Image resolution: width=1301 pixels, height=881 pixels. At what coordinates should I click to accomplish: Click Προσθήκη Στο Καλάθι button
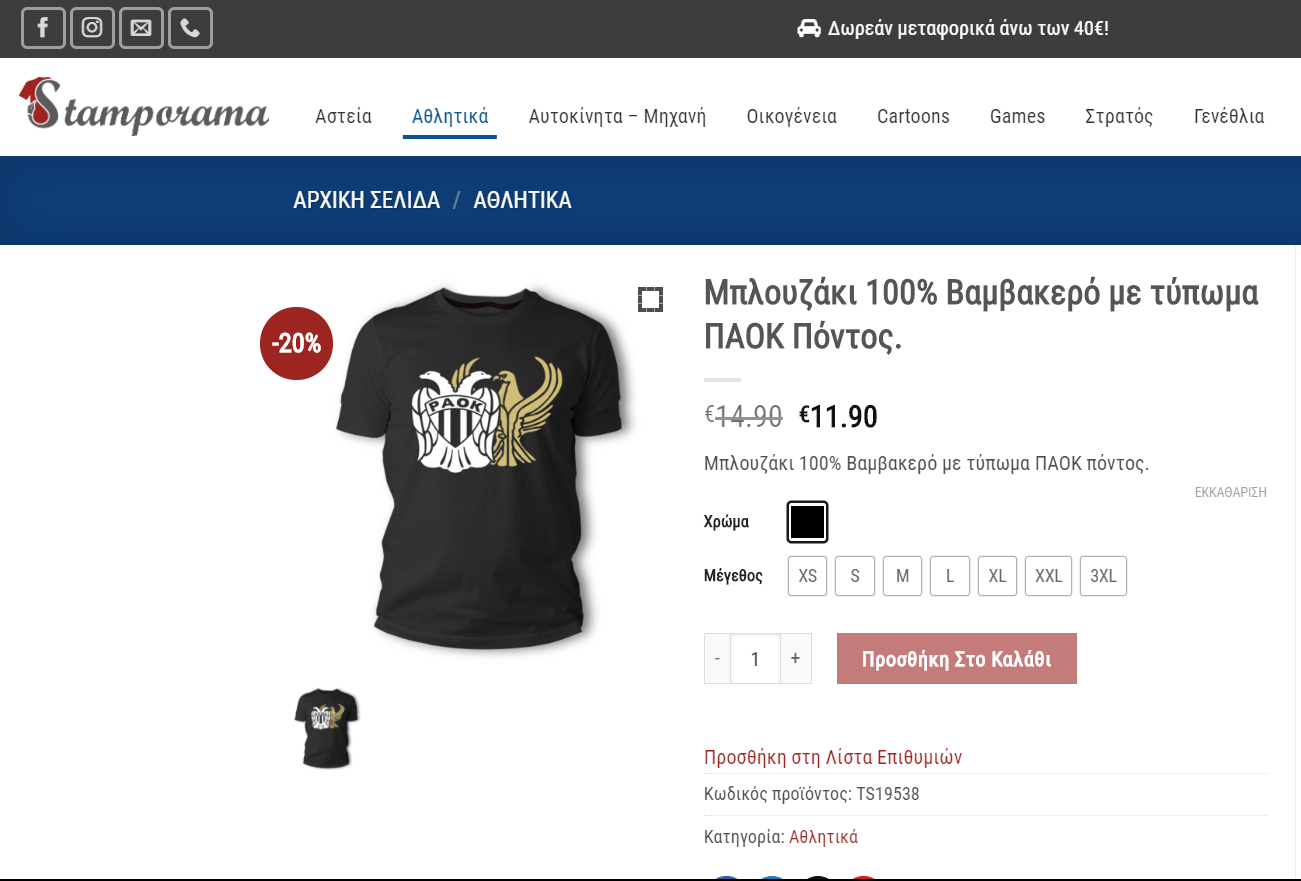pyautogui.click(x=956, y=659)
